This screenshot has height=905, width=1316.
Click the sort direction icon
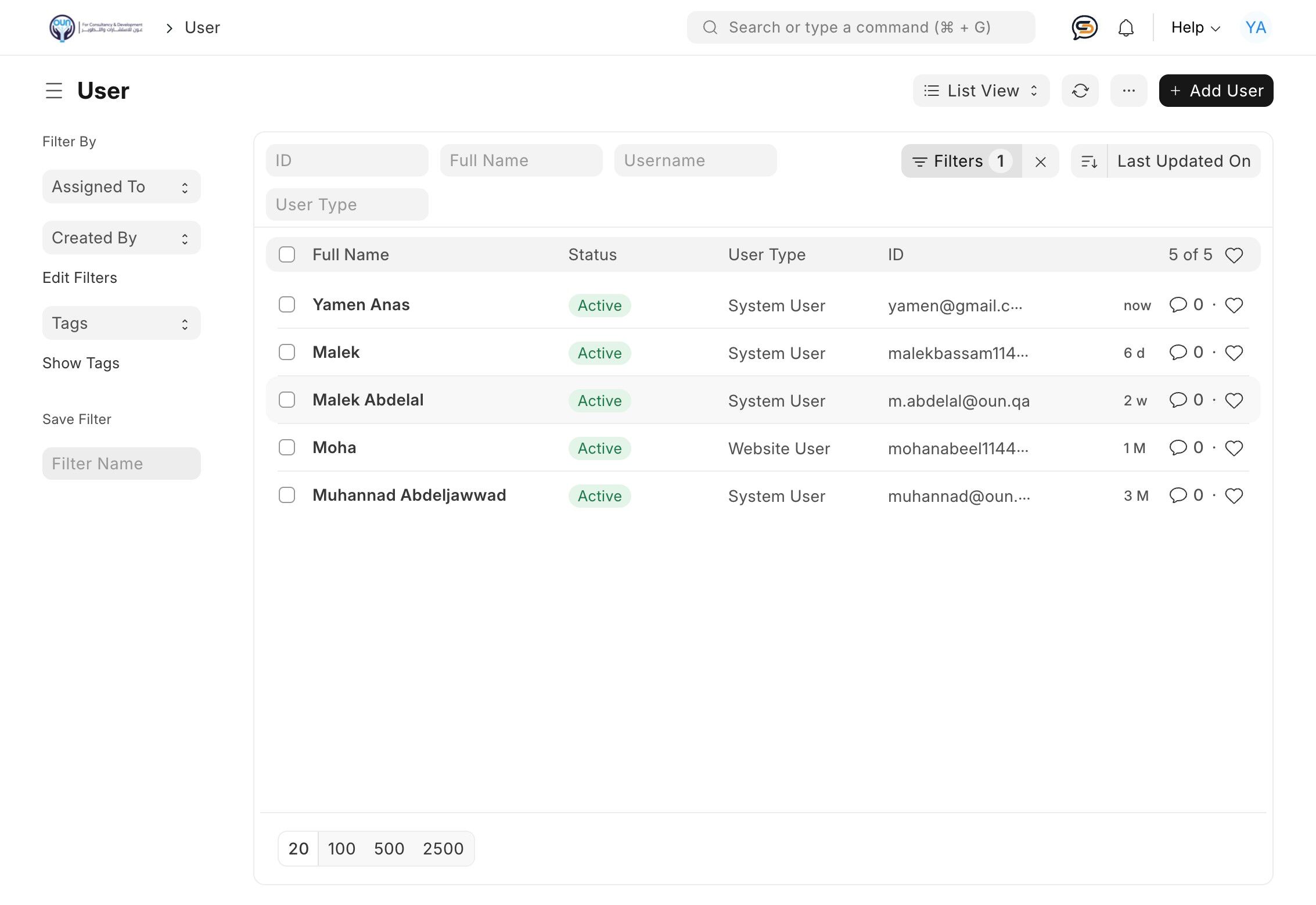pyautogui.click(x=1089, y=161)
